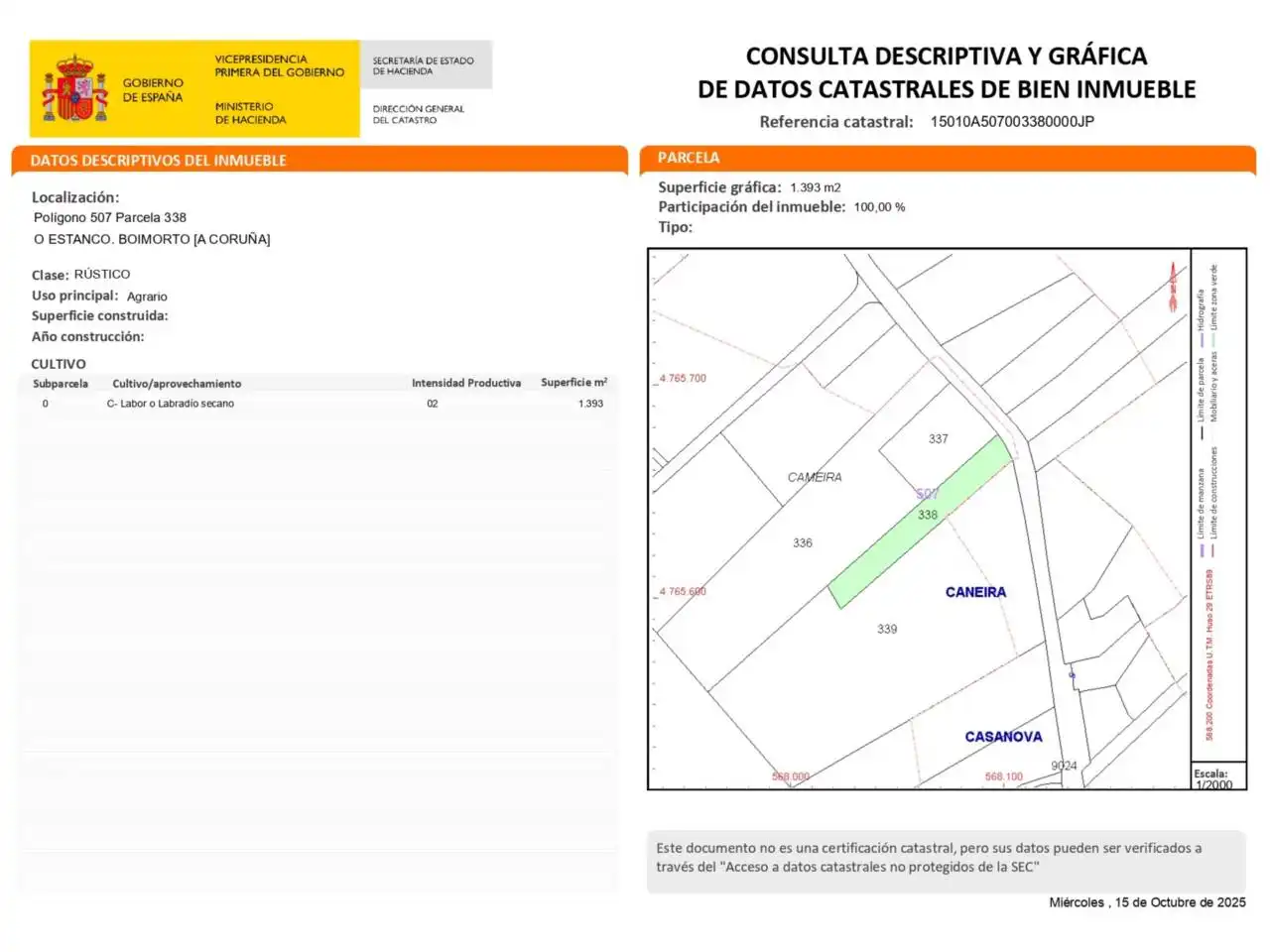
Task: Click parcel number '337' on the map
Action: click(939, 438)
